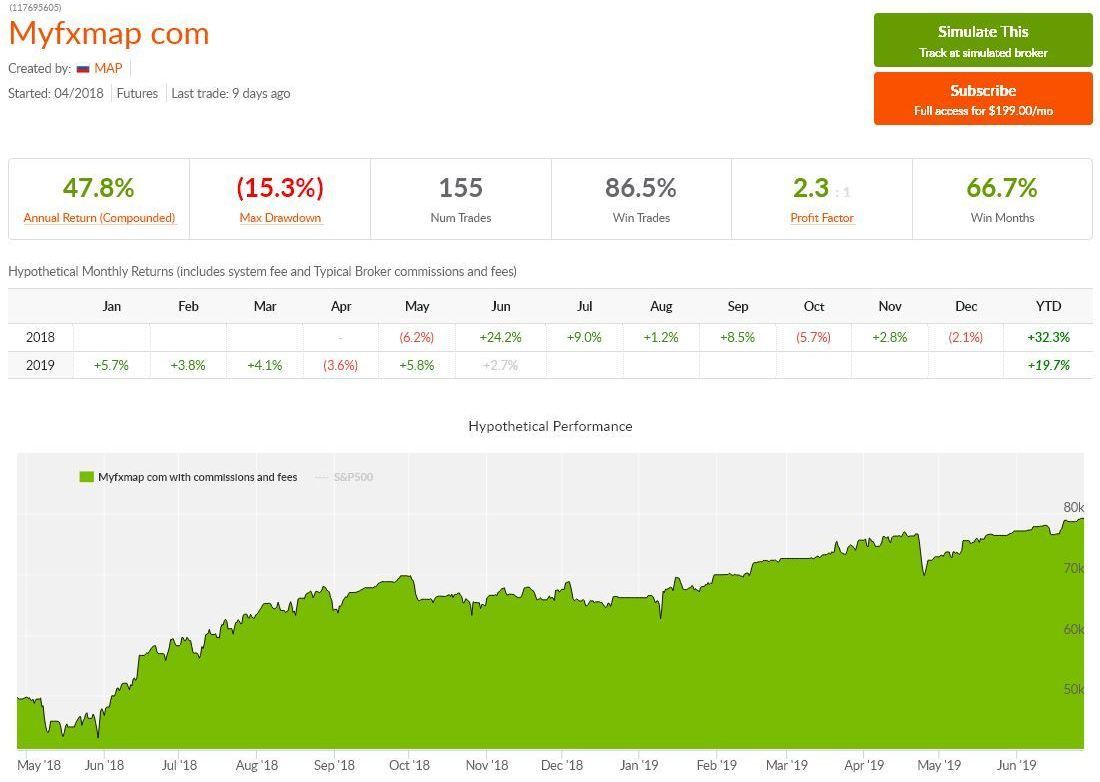The image size is (1100, 782).
Task: Click the Russian flag icon beside MAP
Action: pyautogui.click(x=83, y=69)
